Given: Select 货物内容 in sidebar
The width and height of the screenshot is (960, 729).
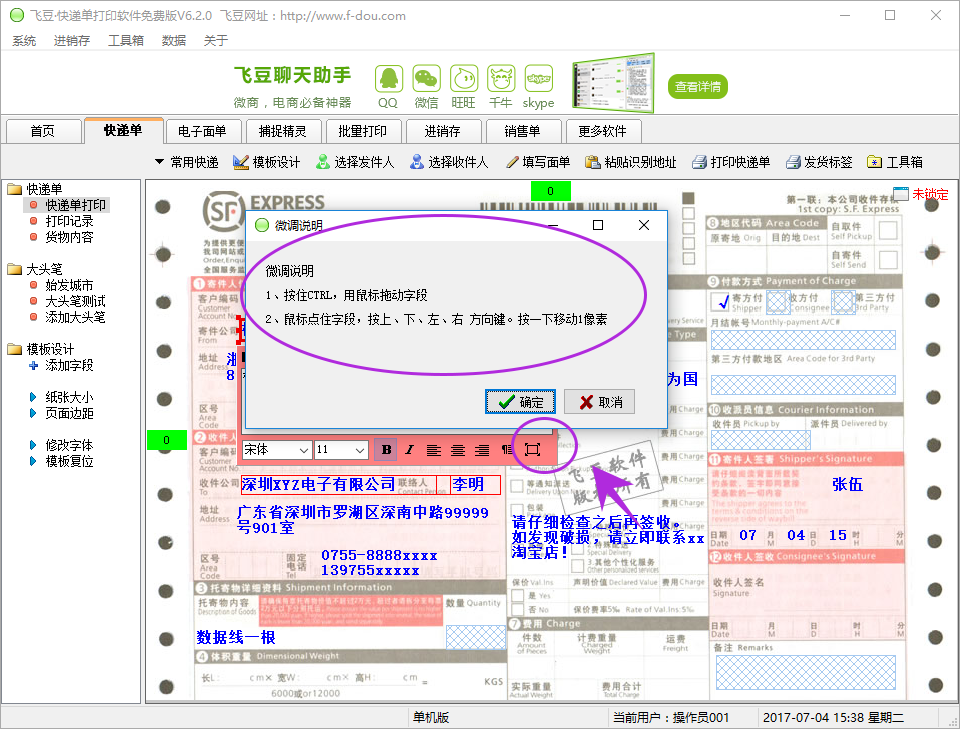Looking at the screenshot, I should (x=69, y=237).
